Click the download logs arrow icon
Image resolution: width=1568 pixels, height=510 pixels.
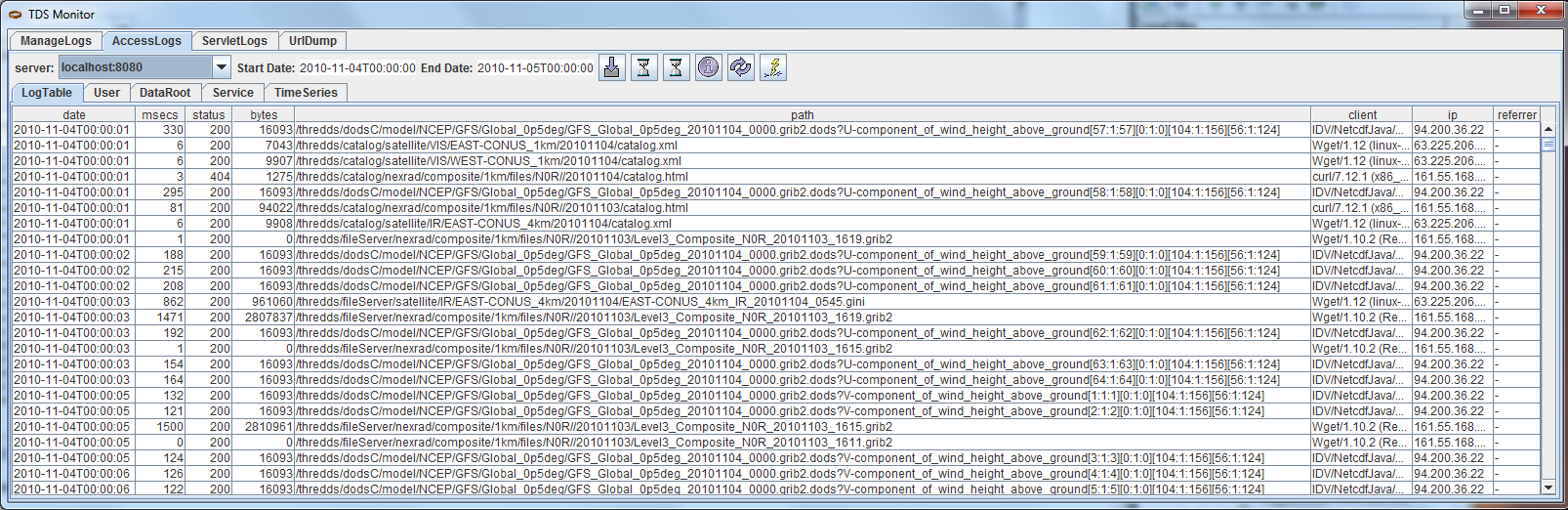[x=612, y=67]
